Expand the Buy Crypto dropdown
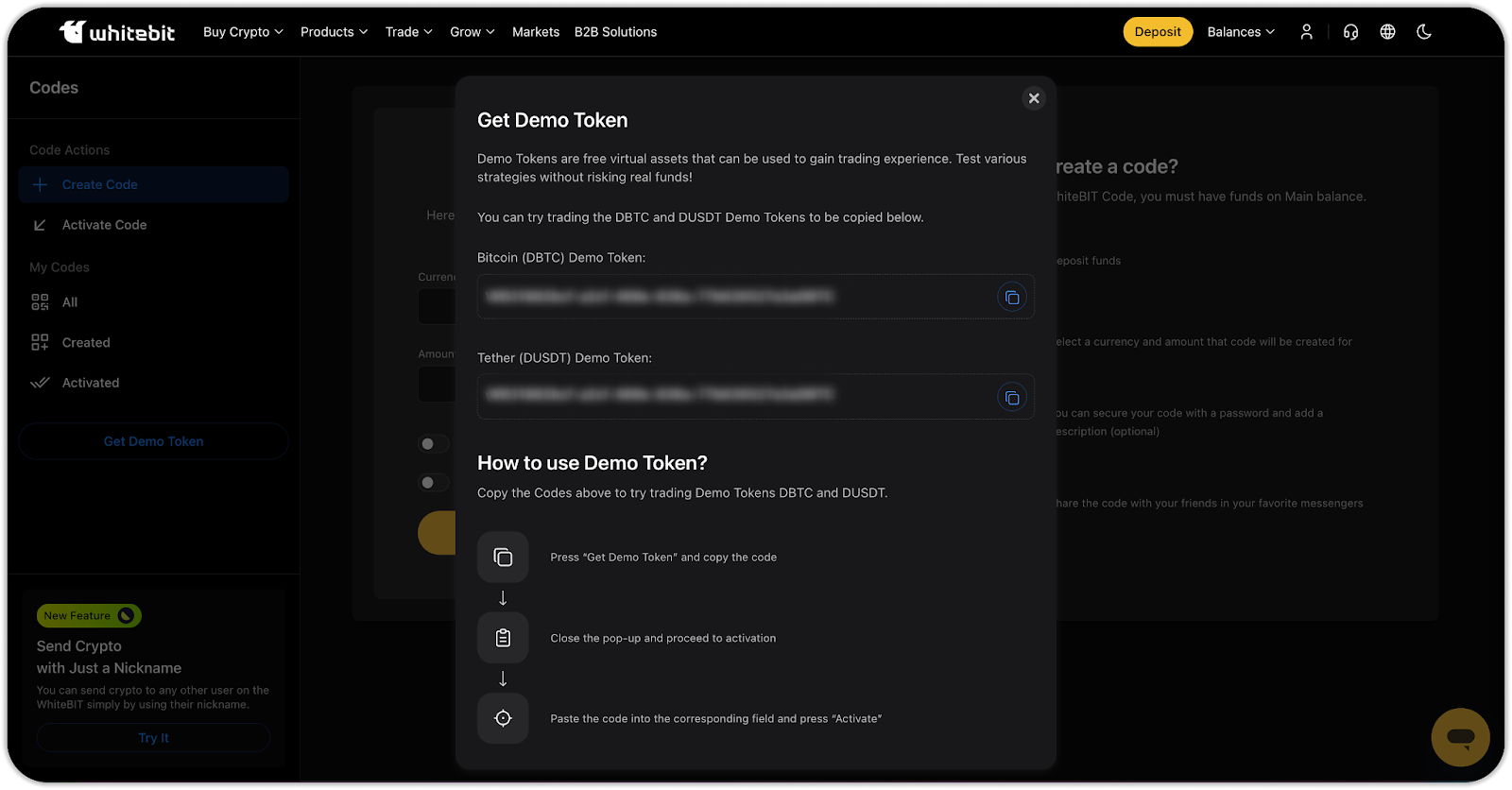This screenshot has height=790, width=1512. [x=243, y=32]
